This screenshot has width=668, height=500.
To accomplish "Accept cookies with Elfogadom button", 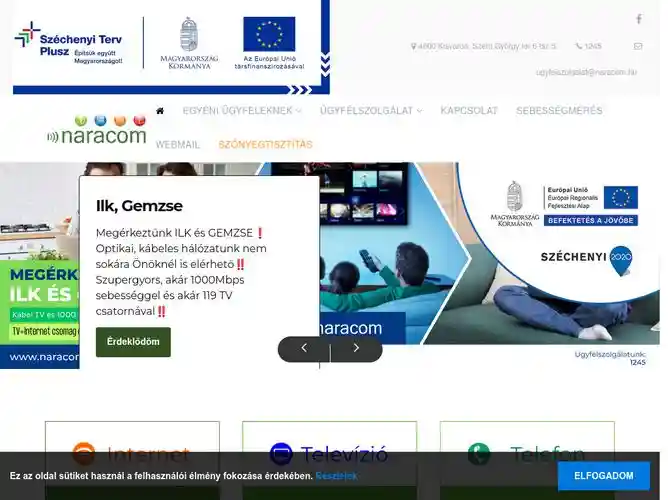I will pos(604,476).
